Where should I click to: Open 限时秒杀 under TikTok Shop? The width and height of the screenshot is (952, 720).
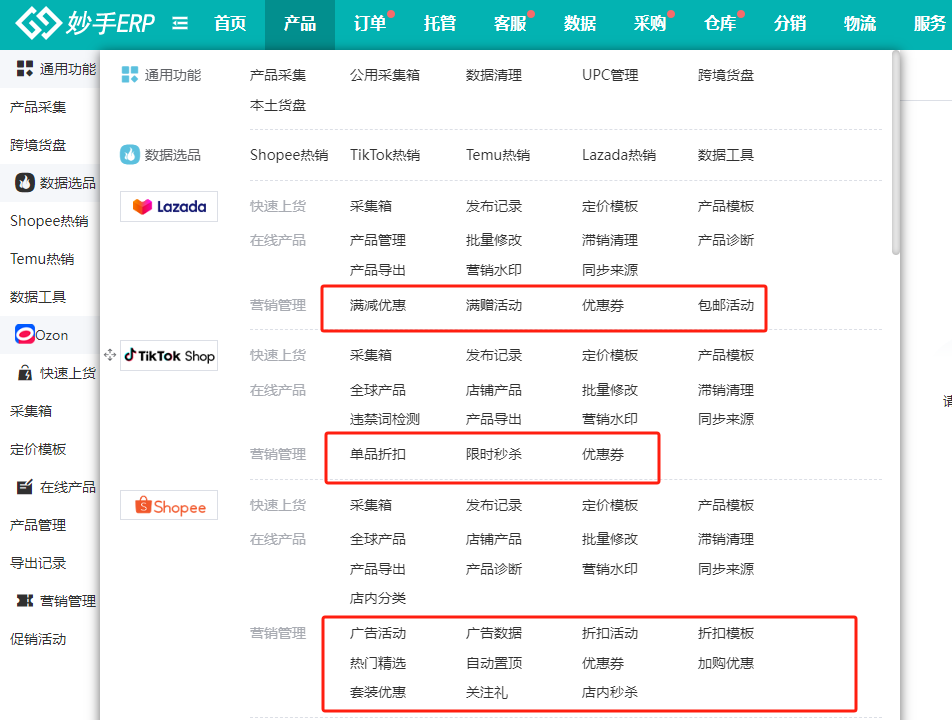coord(494,453)
